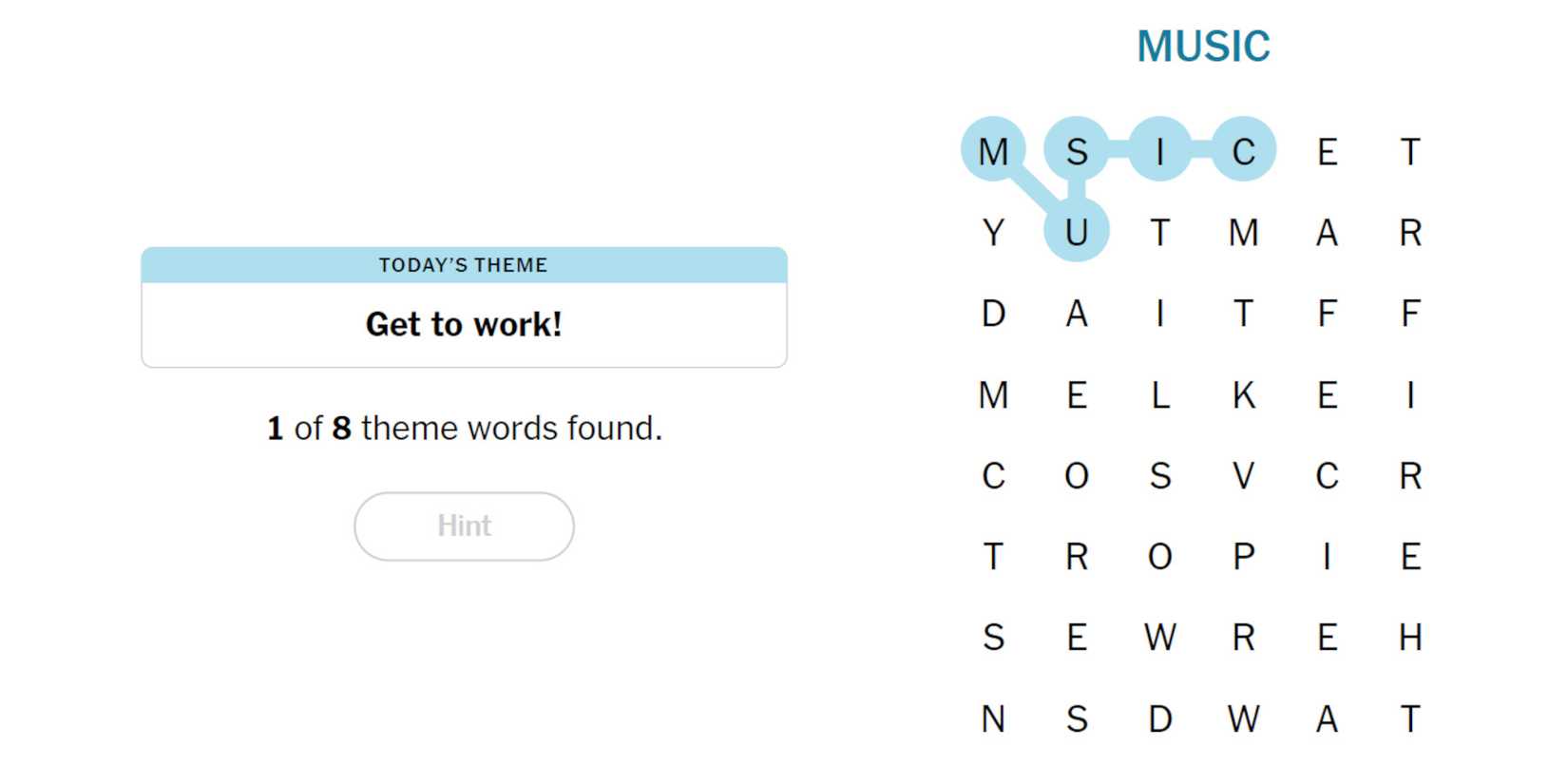
Task: Pick the letter V tile
Action: point(1243,475)
